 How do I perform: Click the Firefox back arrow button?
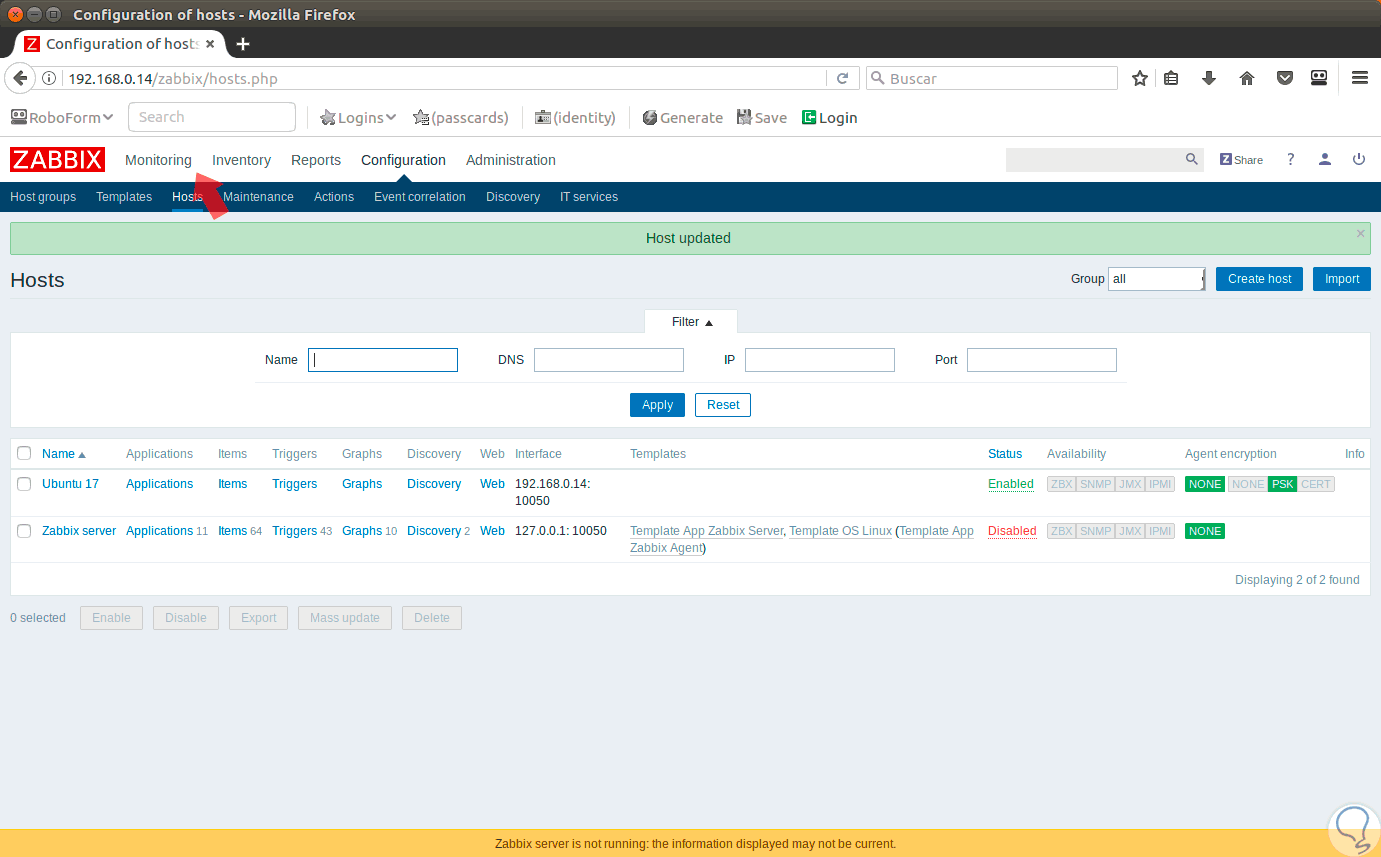[20, 78]
